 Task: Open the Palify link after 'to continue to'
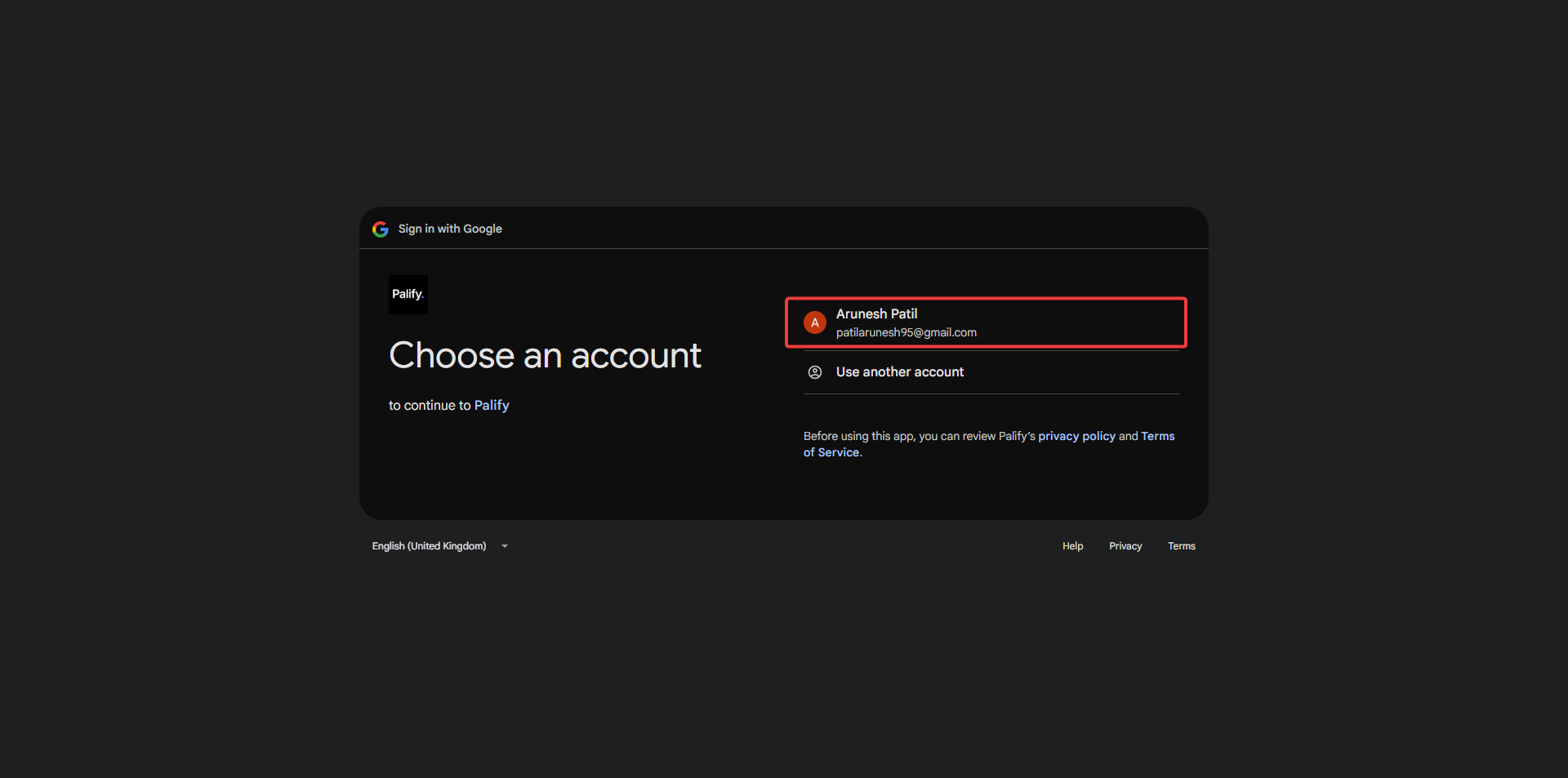pyautogui.click(x=492, y=406)
